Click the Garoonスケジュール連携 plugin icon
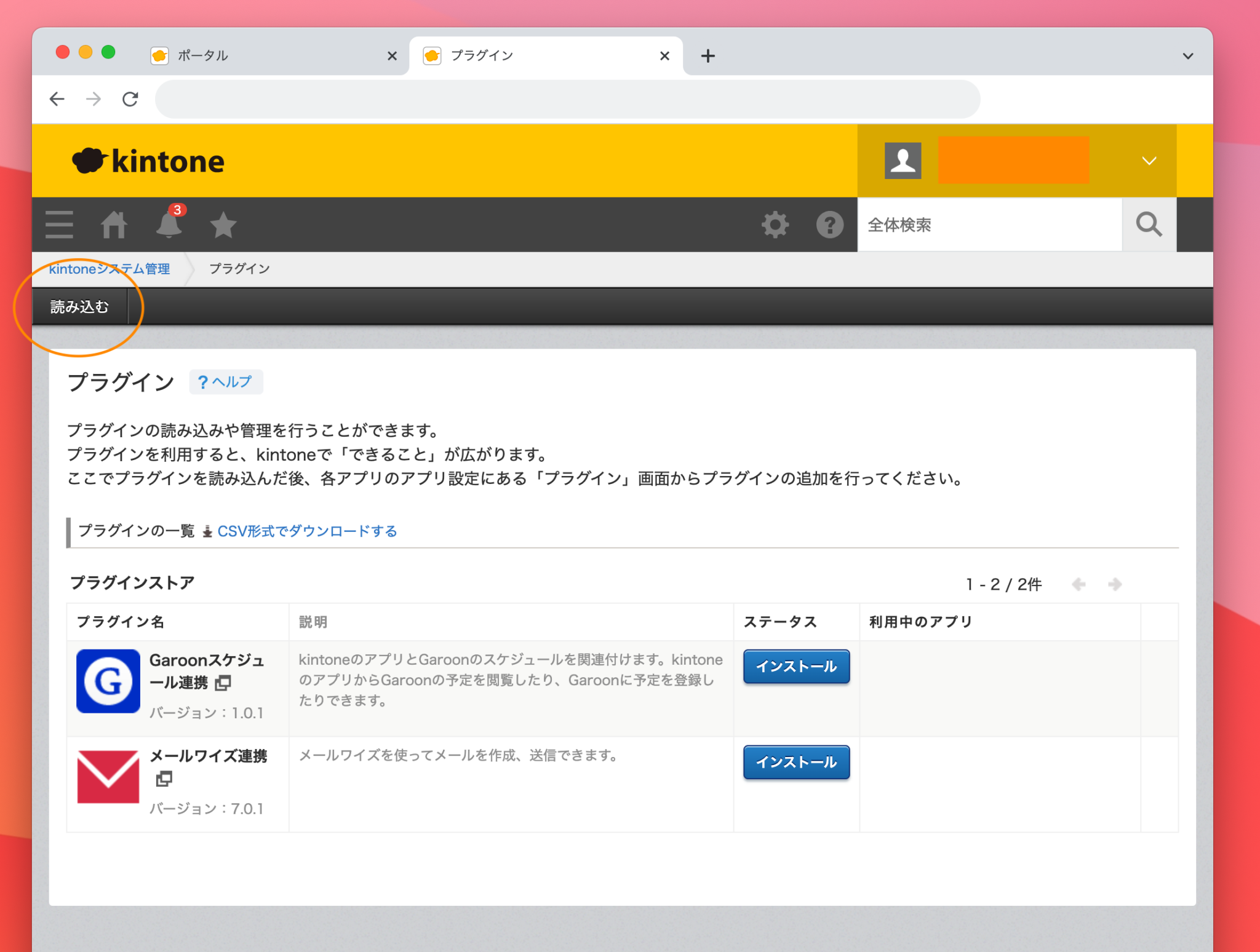 coord(108,681)
